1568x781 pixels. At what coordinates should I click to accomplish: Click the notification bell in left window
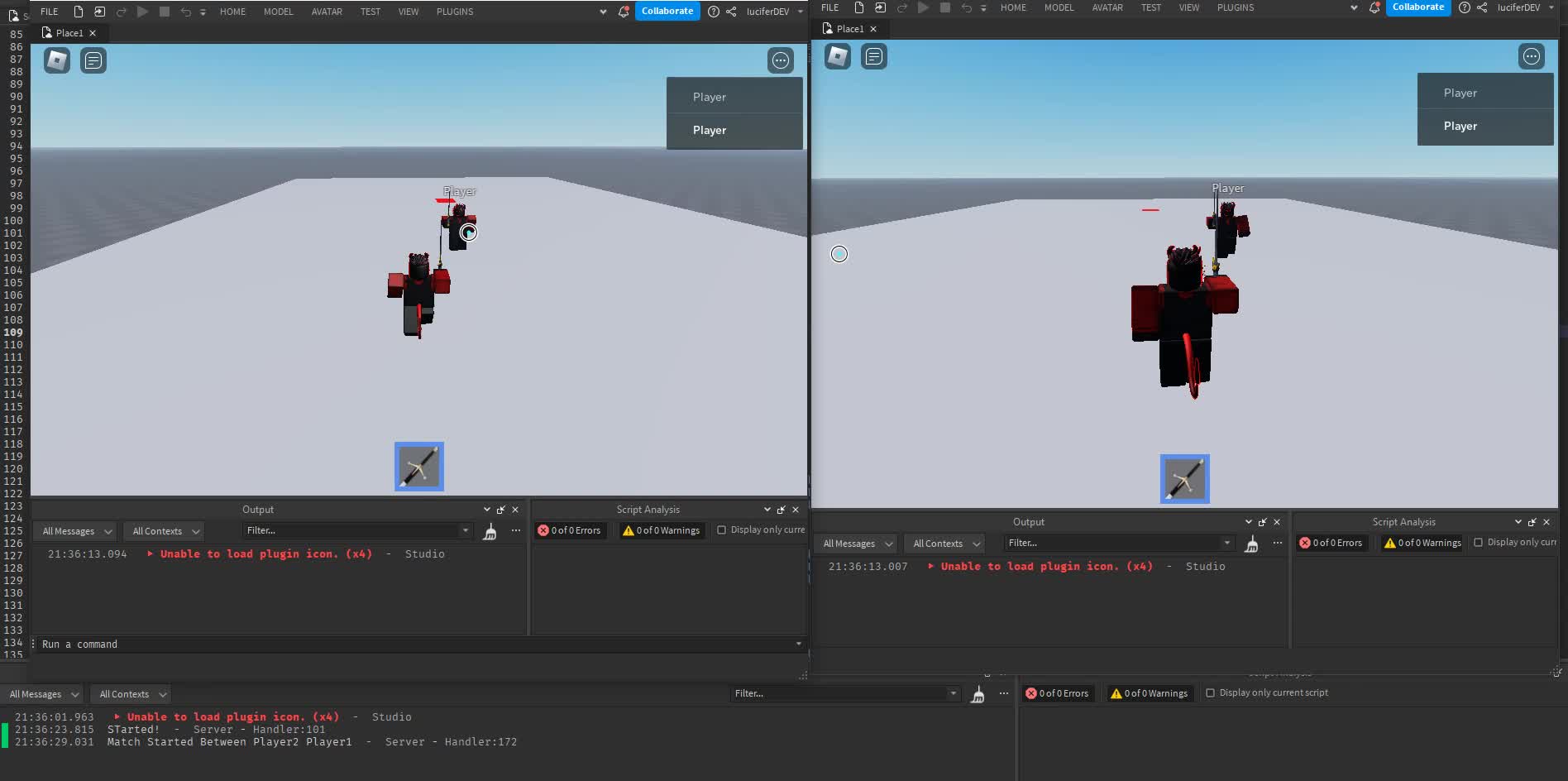[x=624, y=12]
